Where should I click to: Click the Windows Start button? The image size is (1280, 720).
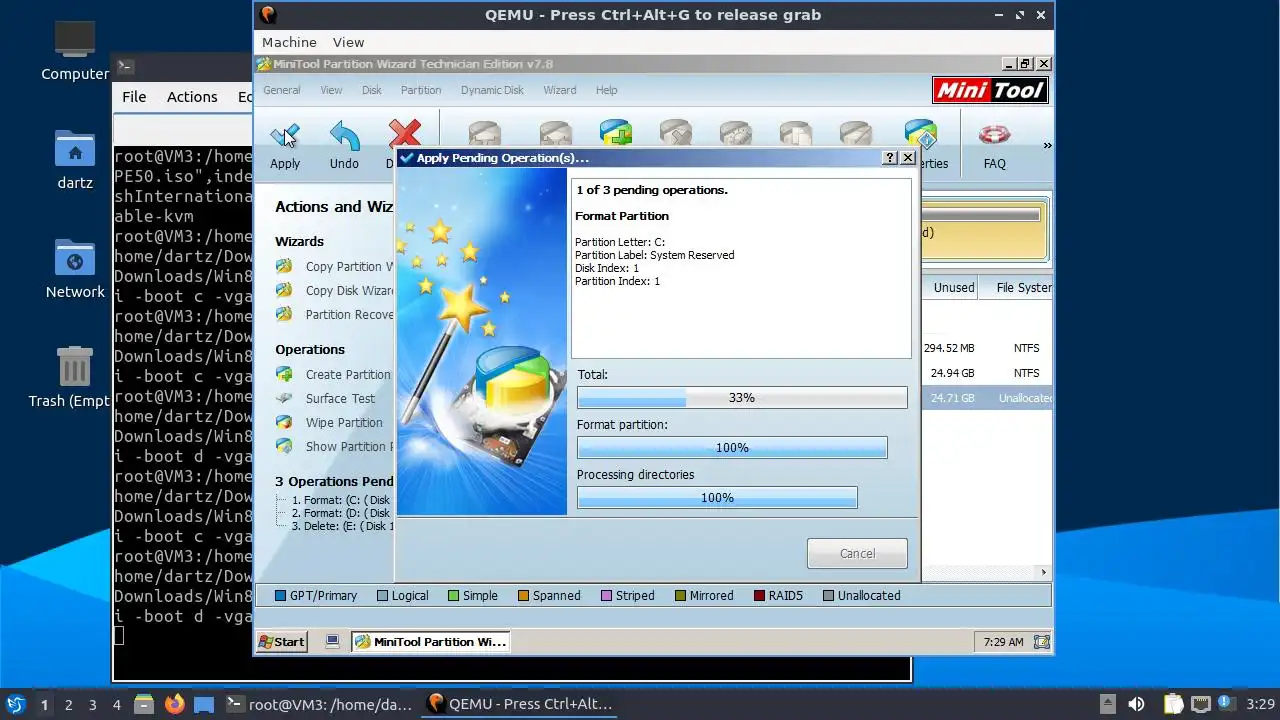point(282,642)
